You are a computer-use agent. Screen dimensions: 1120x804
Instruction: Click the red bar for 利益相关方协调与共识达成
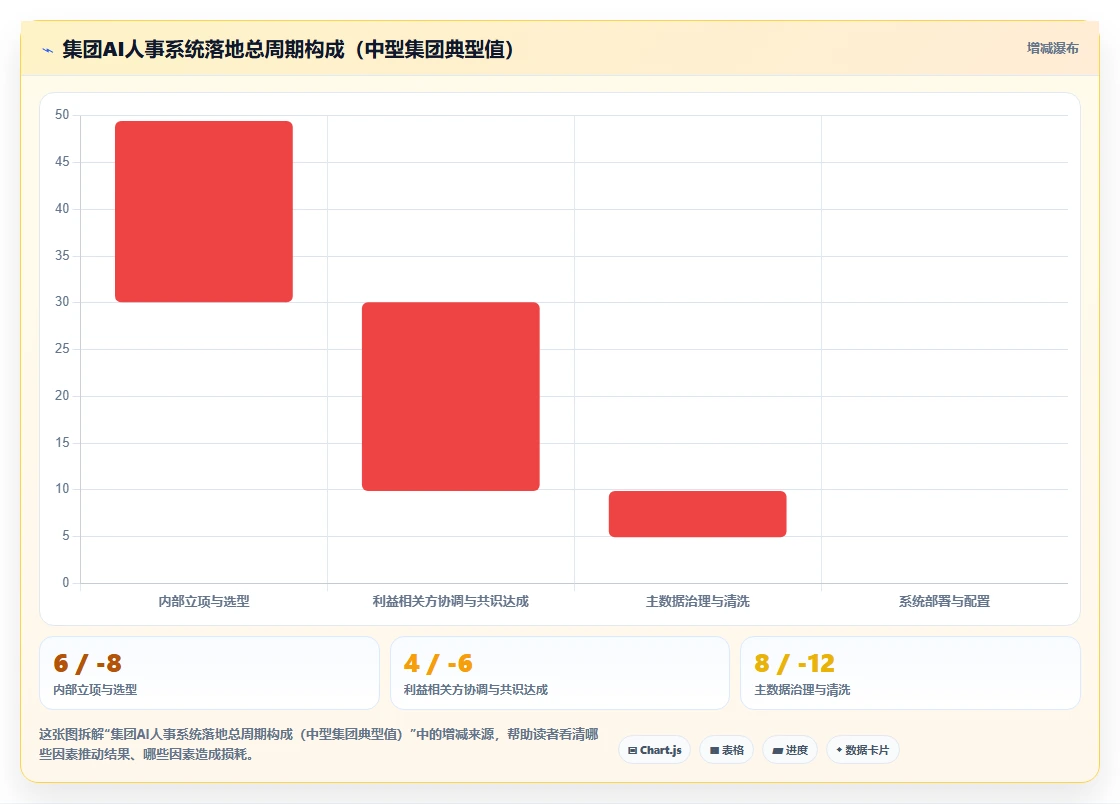tap(451, 396)
